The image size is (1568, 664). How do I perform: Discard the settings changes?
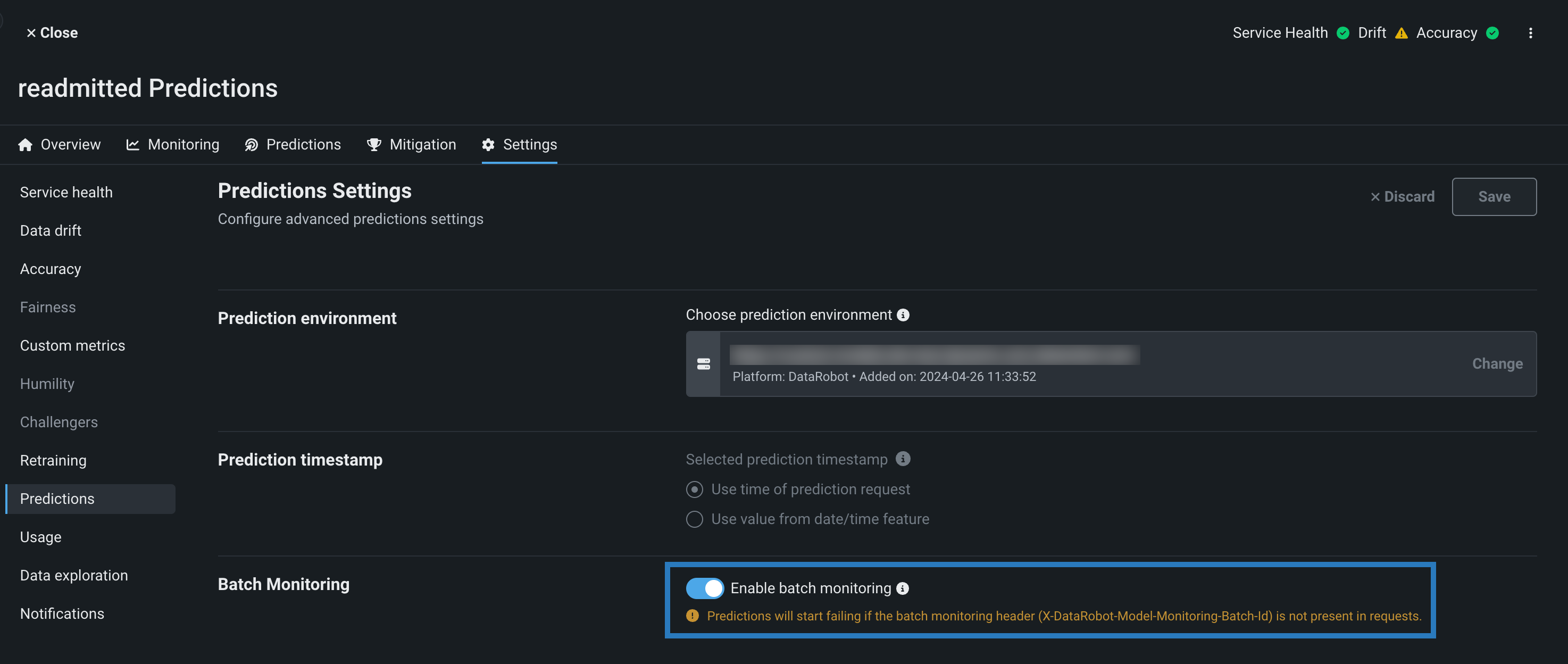(1403, 196)
